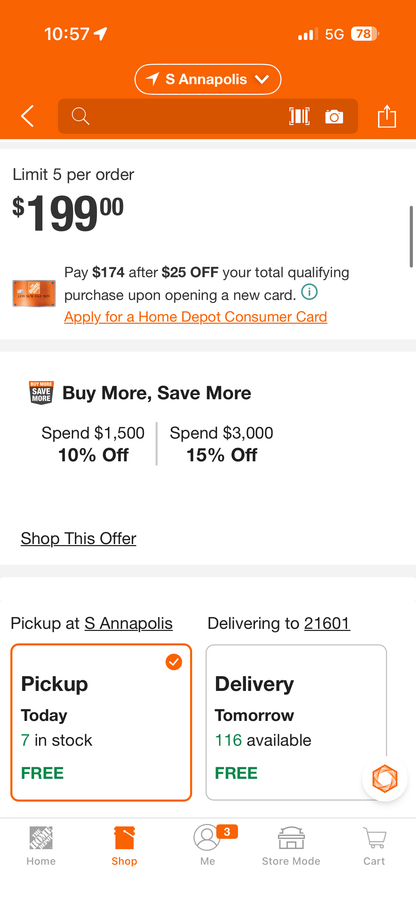Open the barcode scanner icon
The image size is (416, 904).
pyautogui.click(x=299, y=116)
